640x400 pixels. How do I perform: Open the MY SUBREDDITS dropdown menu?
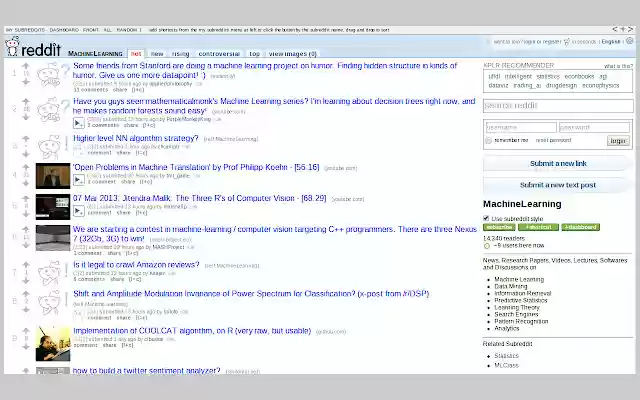pos(25,30)
